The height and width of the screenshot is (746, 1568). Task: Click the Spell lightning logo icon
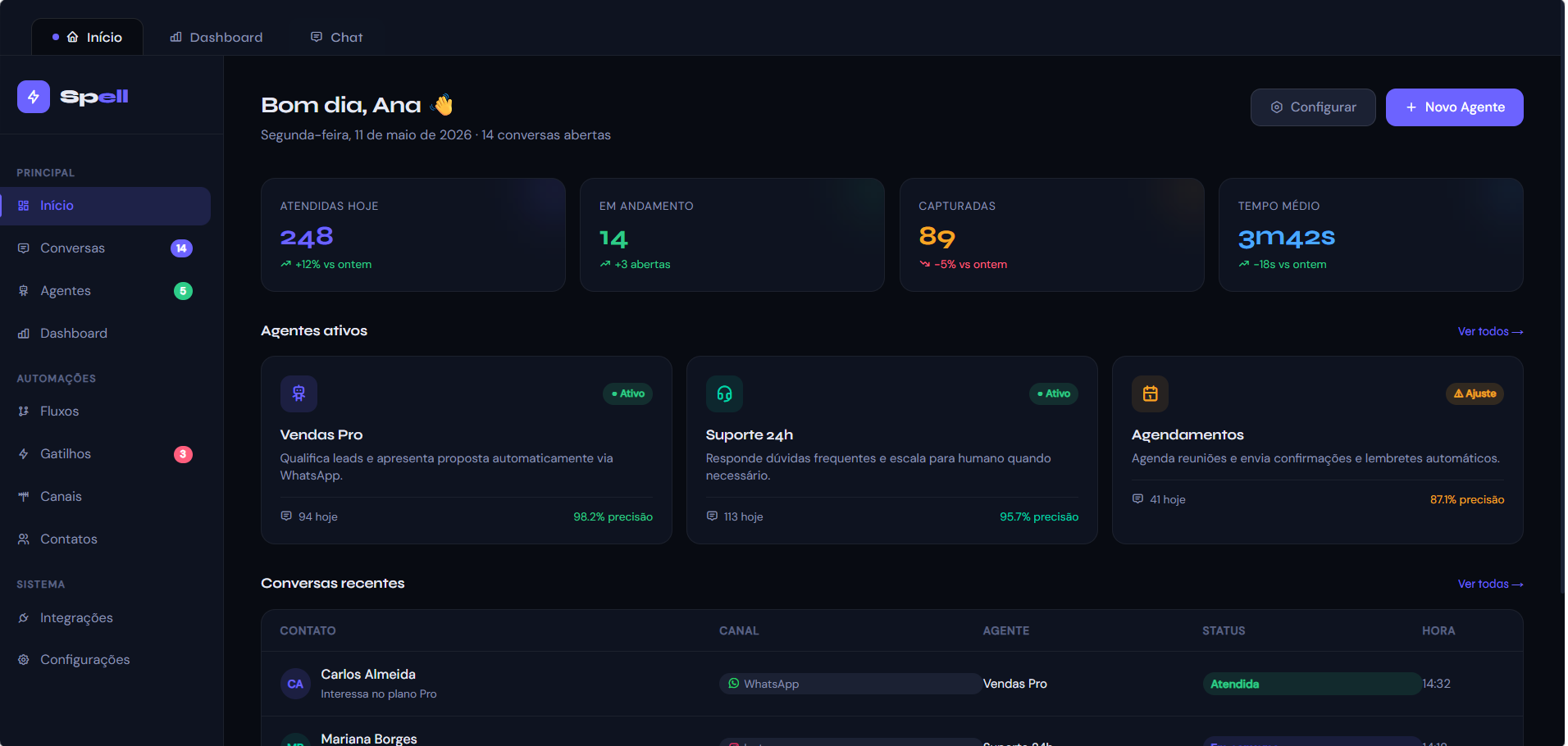click(34, 97)
